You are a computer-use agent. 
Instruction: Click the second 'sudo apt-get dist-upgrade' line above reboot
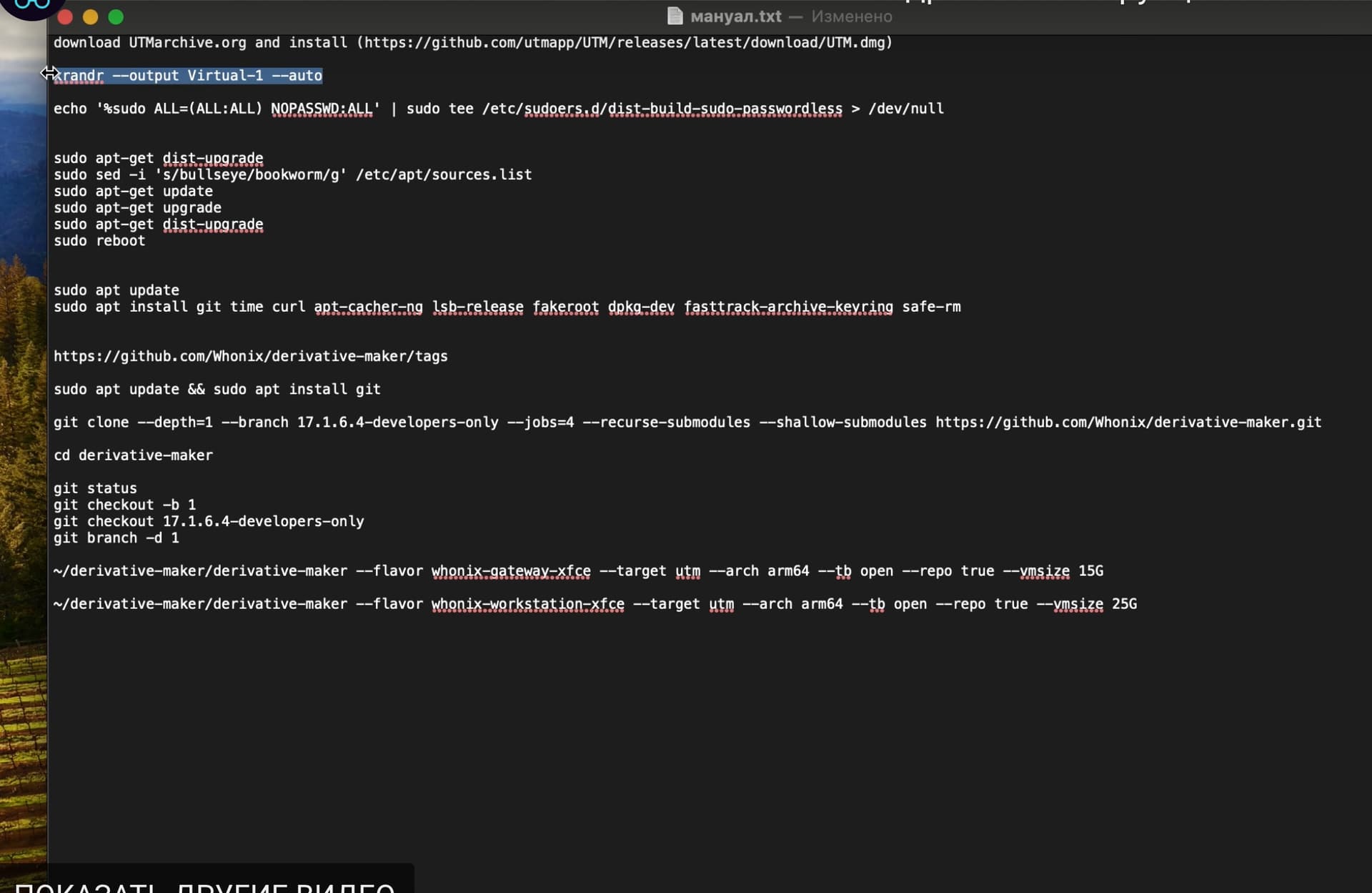pyautogui.click(x=159, y=224)
